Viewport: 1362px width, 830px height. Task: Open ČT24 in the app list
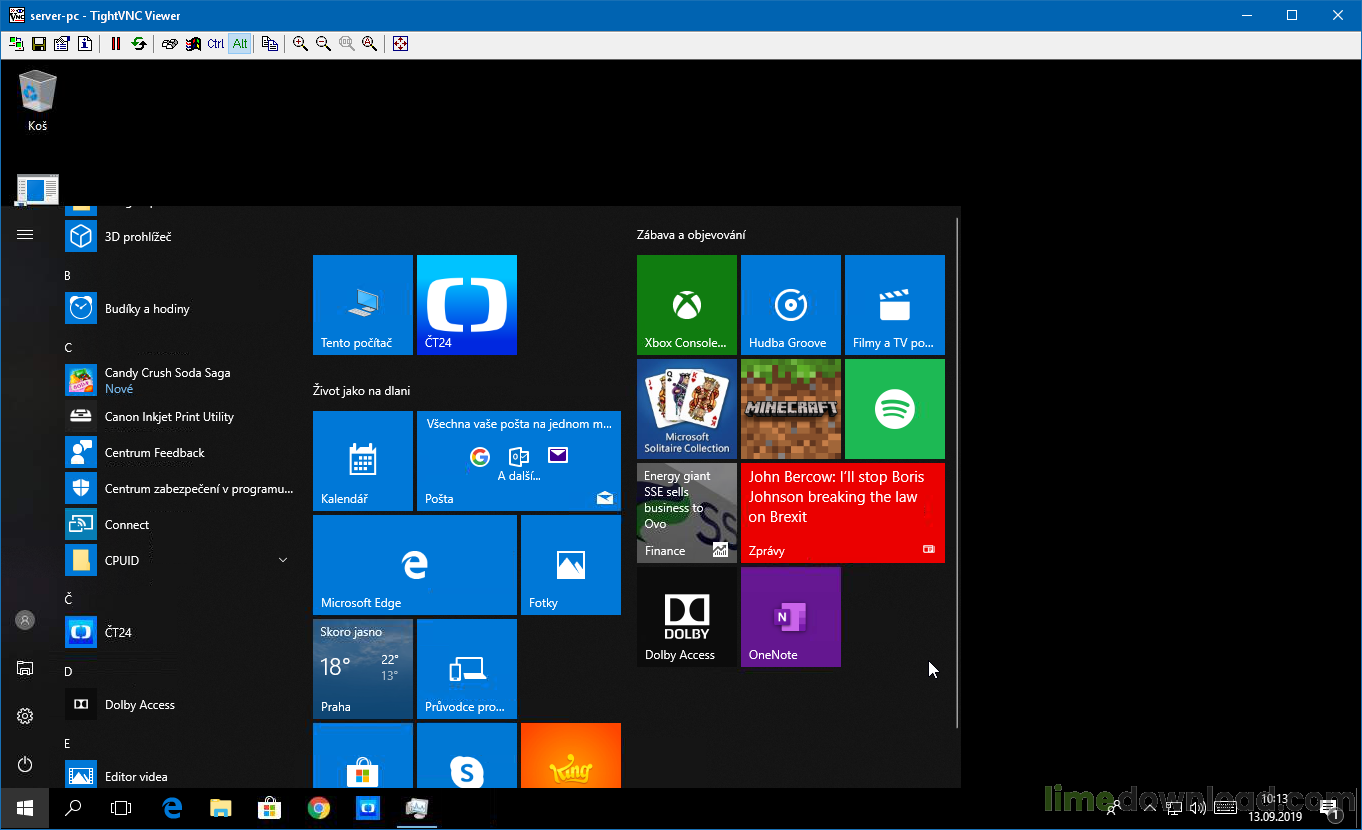pos(180,633)
